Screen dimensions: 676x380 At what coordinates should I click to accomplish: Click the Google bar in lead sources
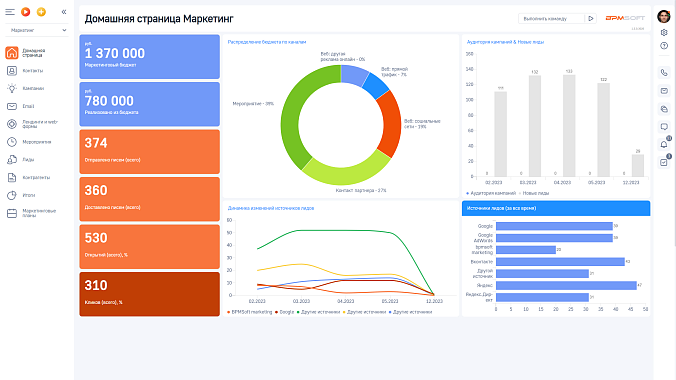[x=554, y=226]
